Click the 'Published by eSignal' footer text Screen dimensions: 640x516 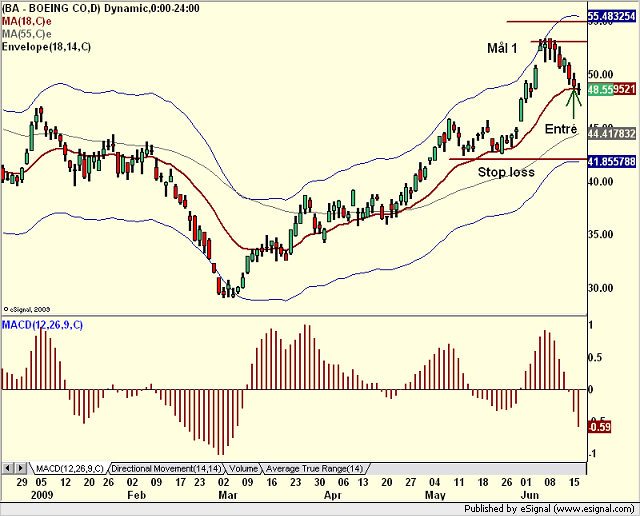pos(550,509)
